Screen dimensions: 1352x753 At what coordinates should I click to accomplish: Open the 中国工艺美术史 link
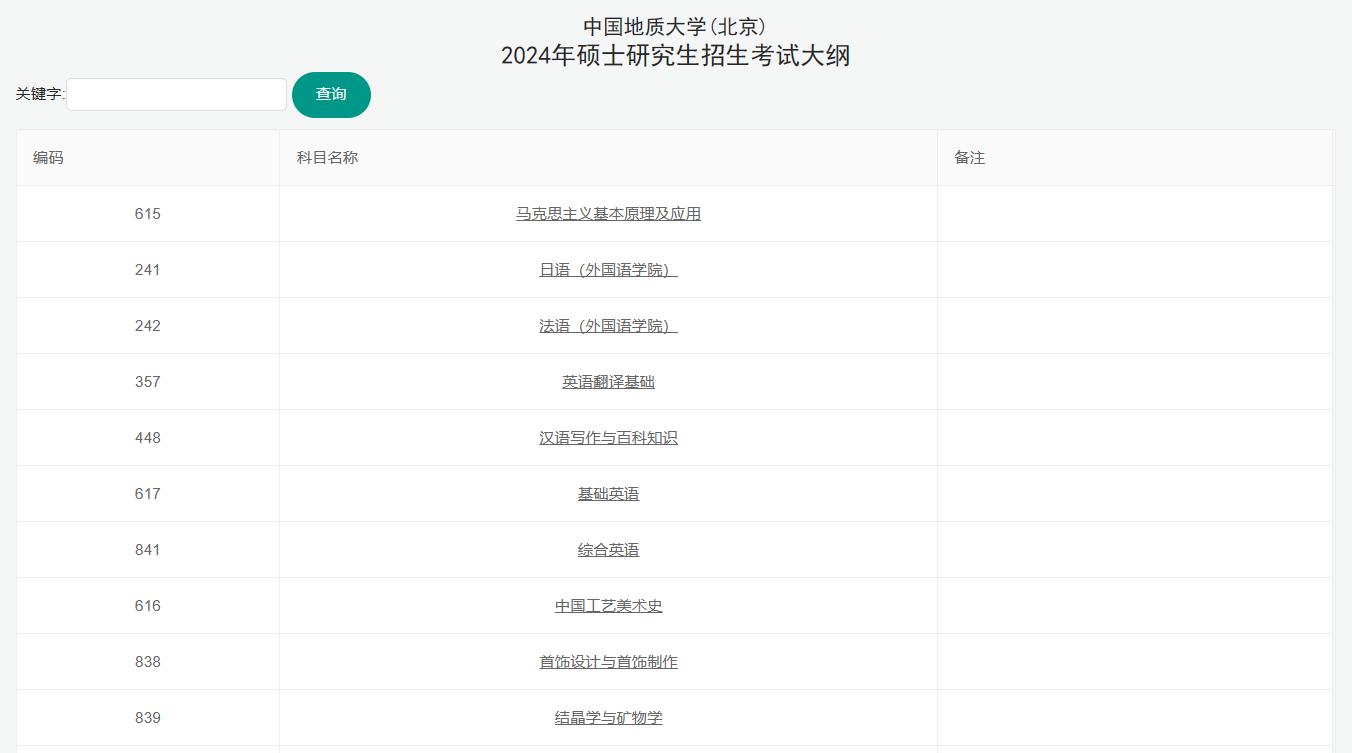pos(608,606)
